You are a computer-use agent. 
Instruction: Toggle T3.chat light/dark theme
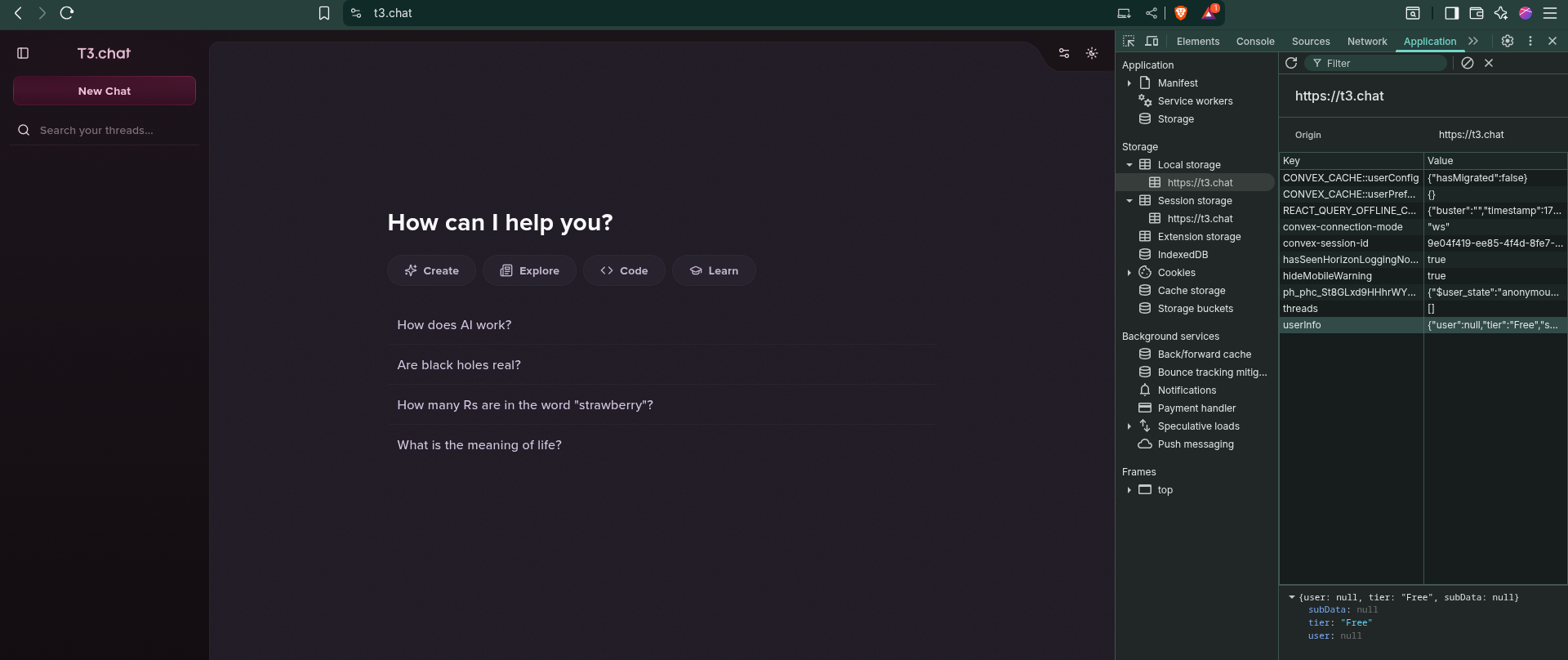(1092, 53)
